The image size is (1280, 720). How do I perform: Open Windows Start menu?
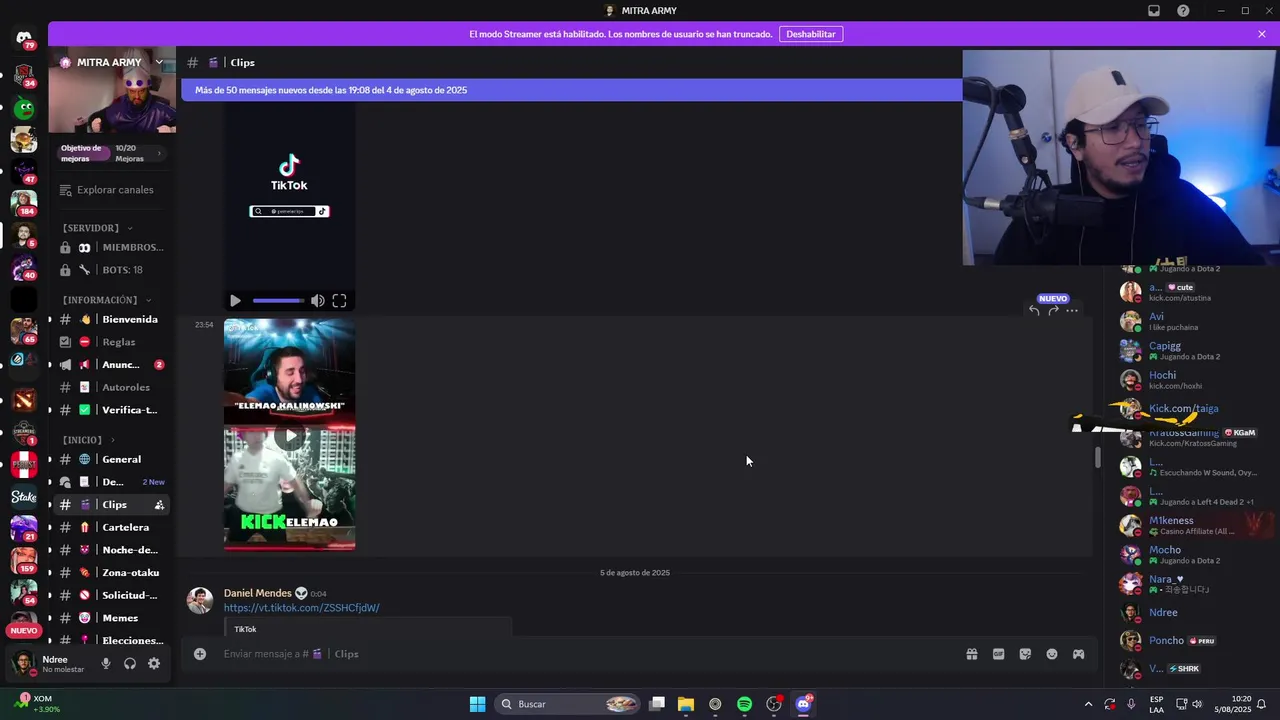477,704
